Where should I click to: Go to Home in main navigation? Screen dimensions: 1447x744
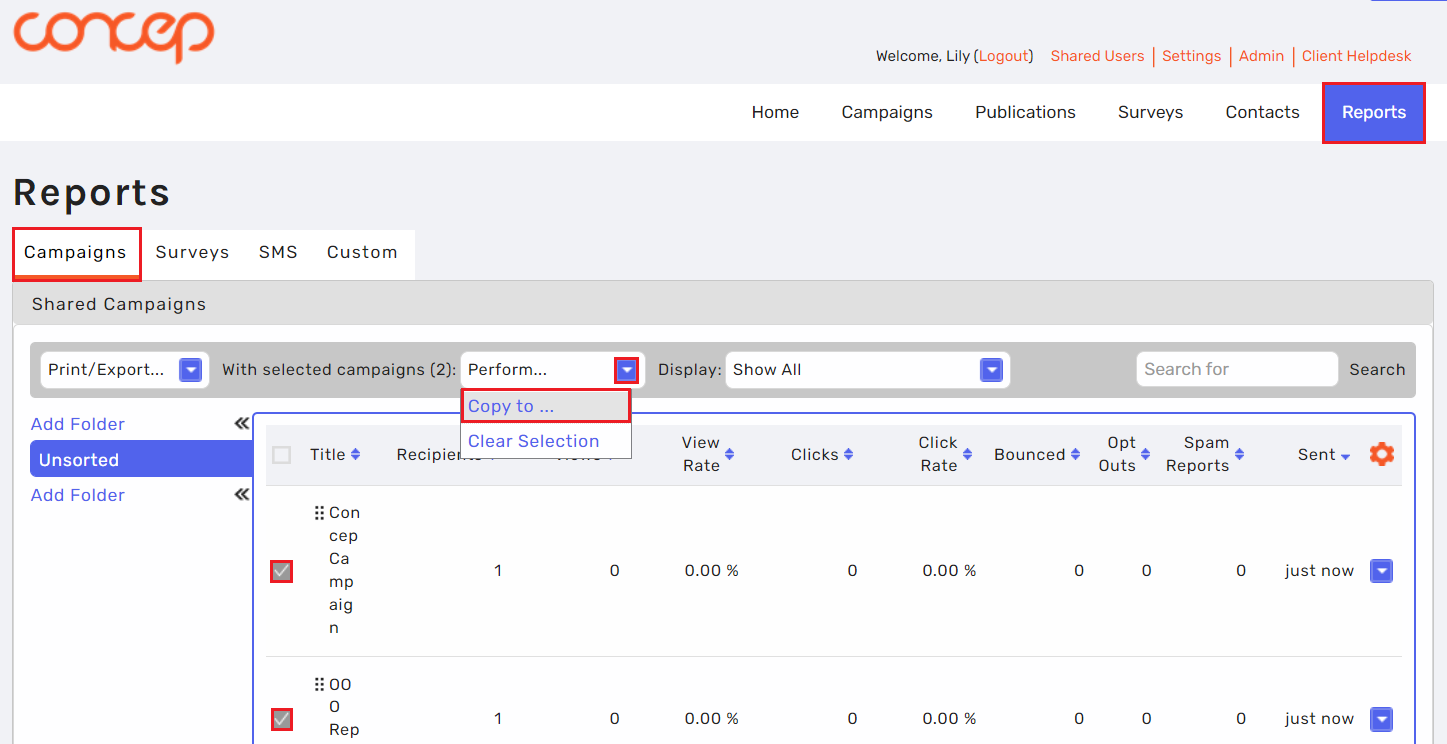point(775,112)
